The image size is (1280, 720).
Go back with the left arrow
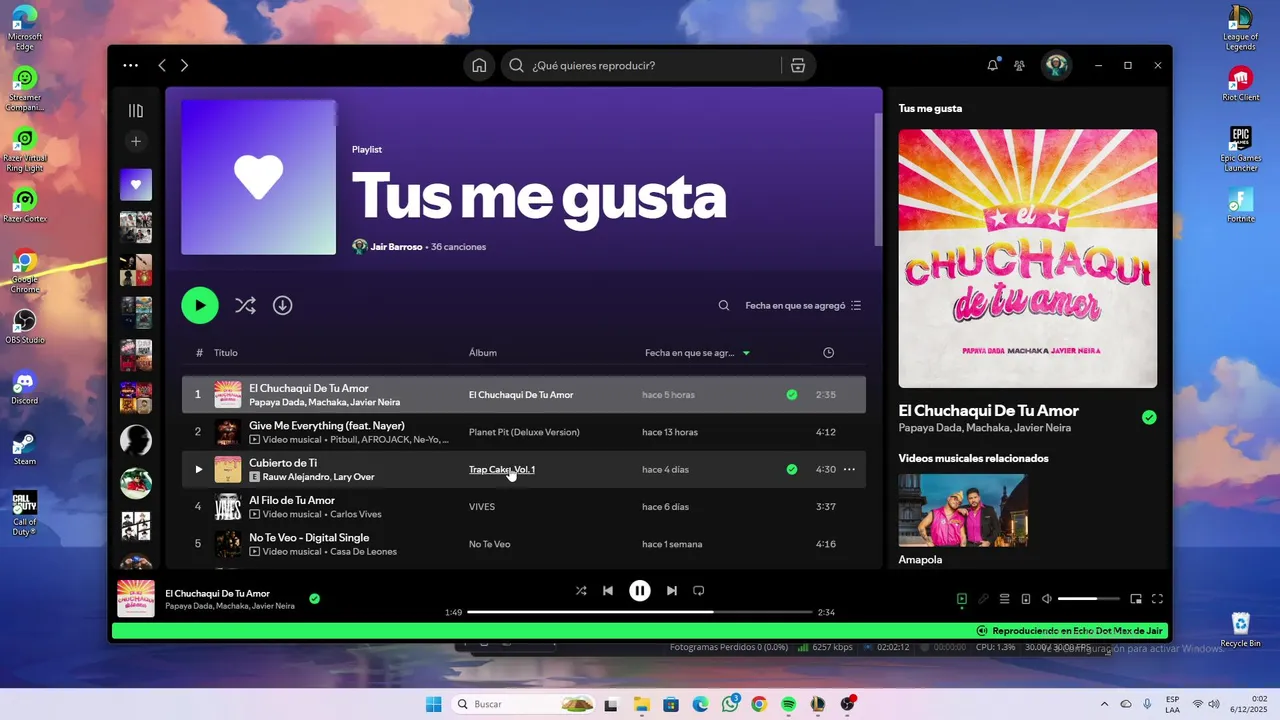click(162, 65)
